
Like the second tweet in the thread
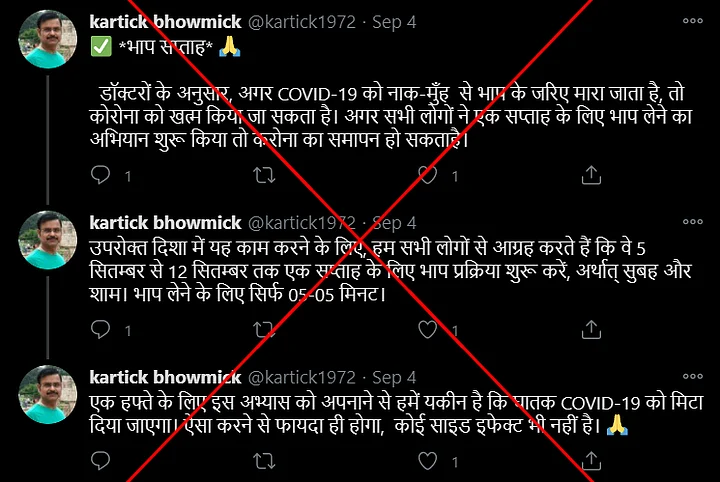click(x=428, y=330)
